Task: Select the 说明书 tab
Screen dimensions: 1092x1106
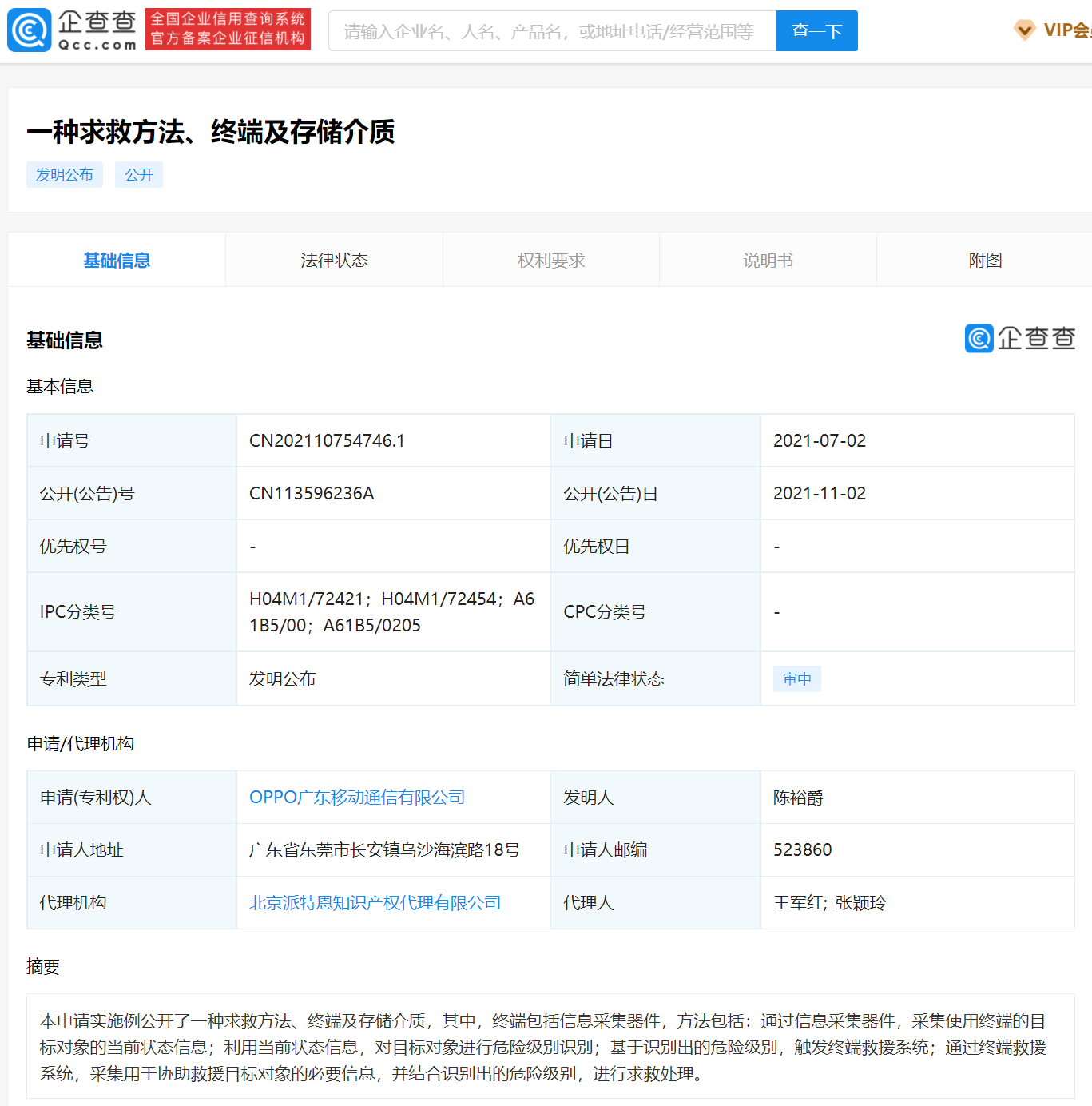Action: (768, 261)
